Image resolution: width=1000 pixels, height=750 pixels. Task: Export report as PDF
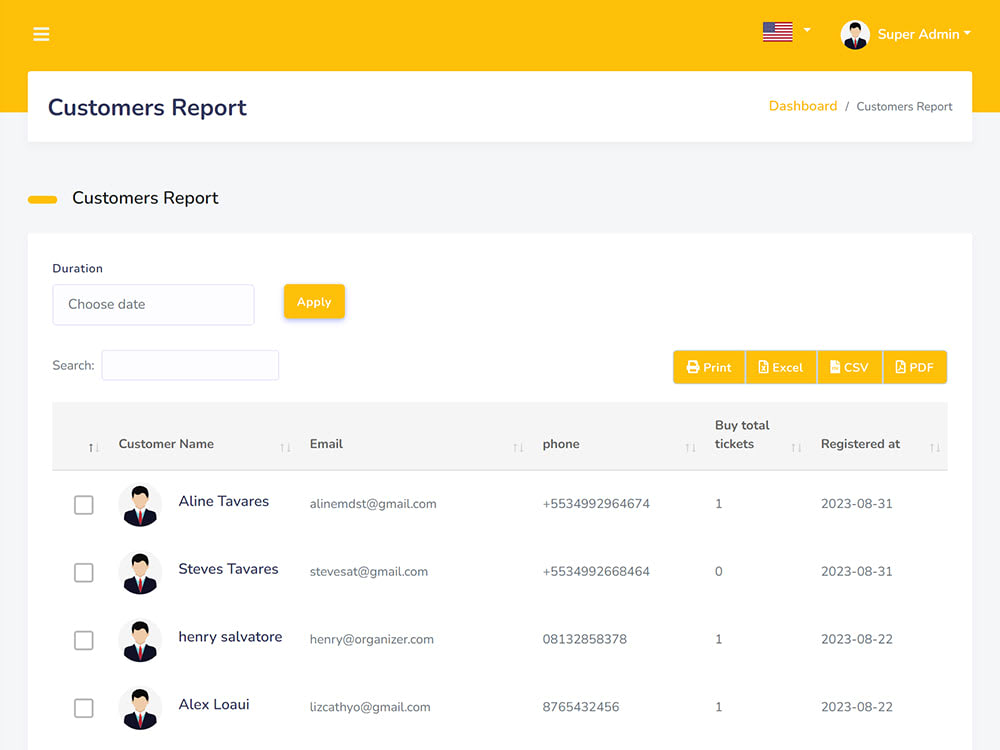pos(915,367)
